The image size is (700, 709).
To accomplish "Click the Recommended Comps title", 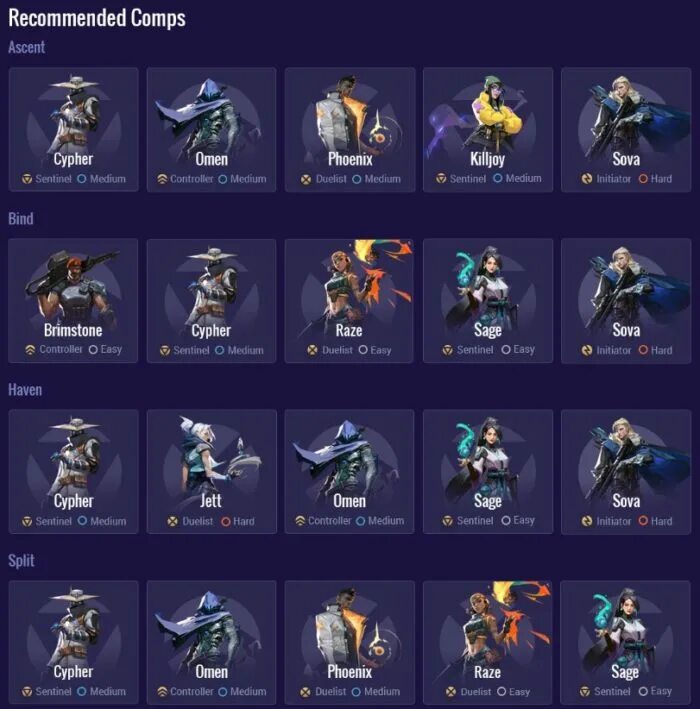I will pos(97,18).
